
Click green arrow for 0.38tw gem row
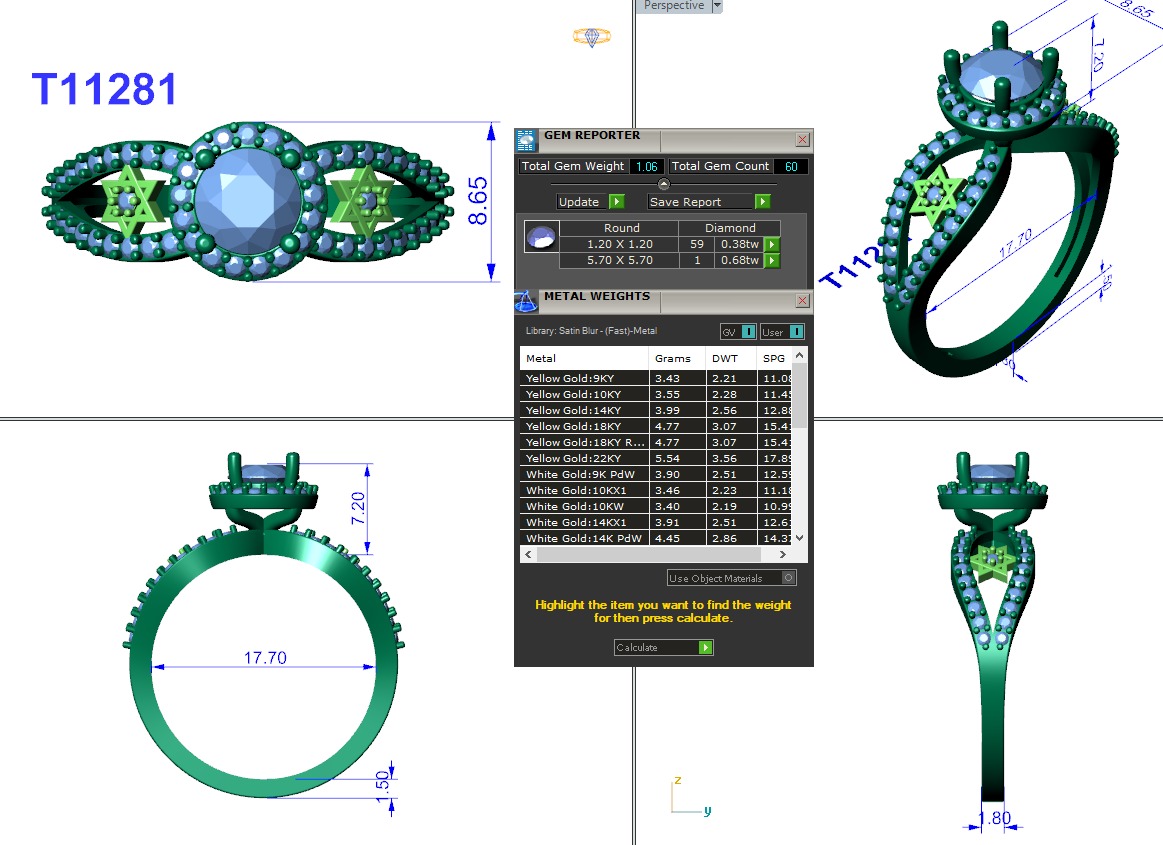point(771,244)
